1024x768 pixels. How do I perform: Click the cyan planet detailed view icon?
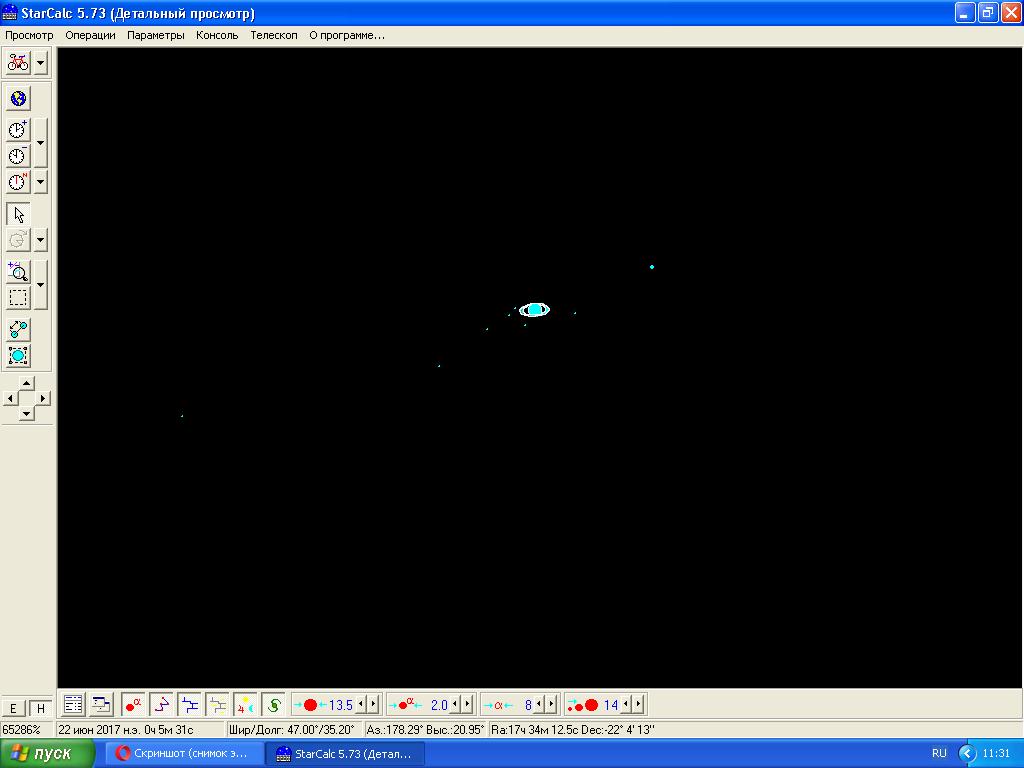point(18,355)
